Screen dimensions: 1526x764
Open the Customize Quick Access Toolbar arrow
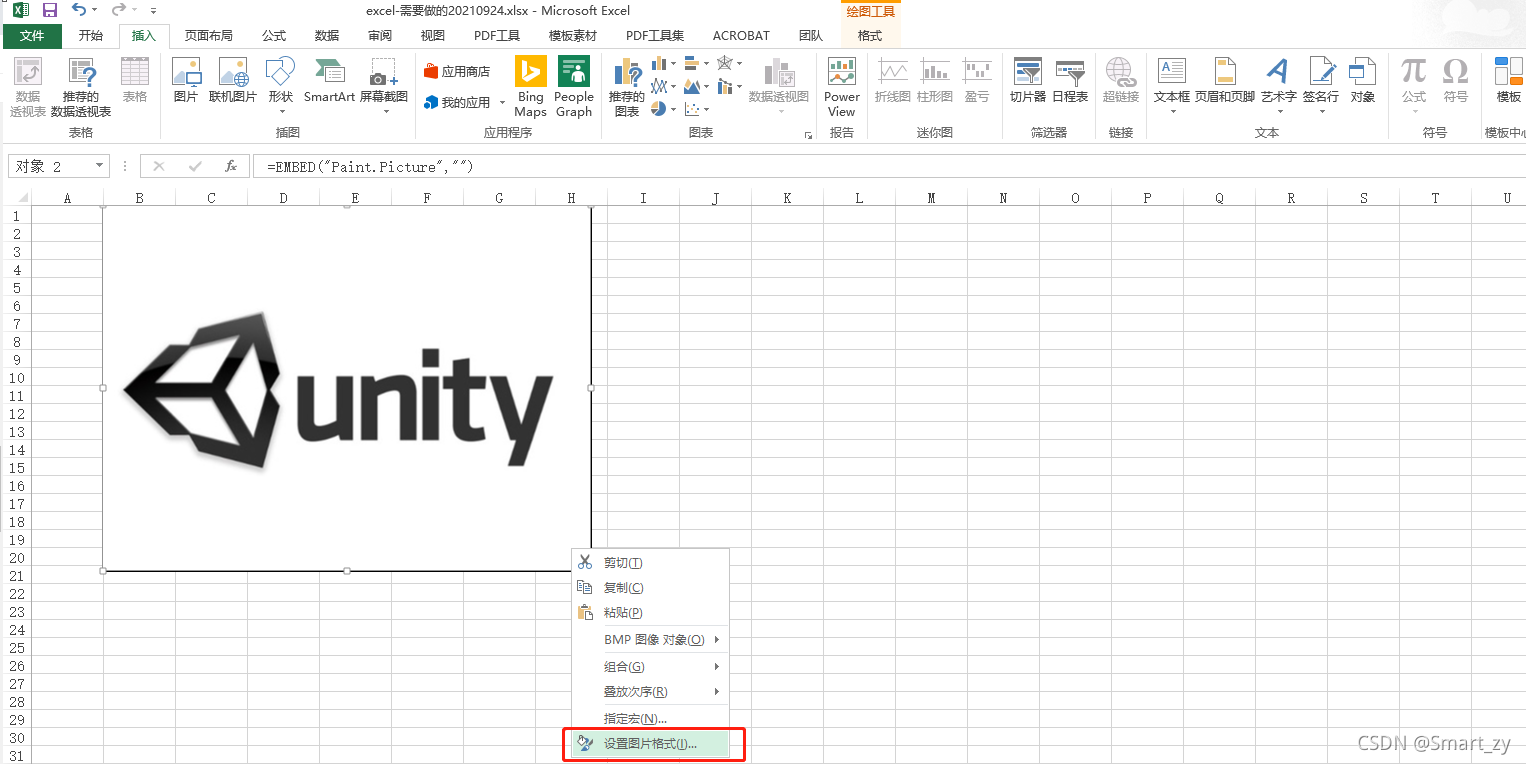tap(153, 11)
